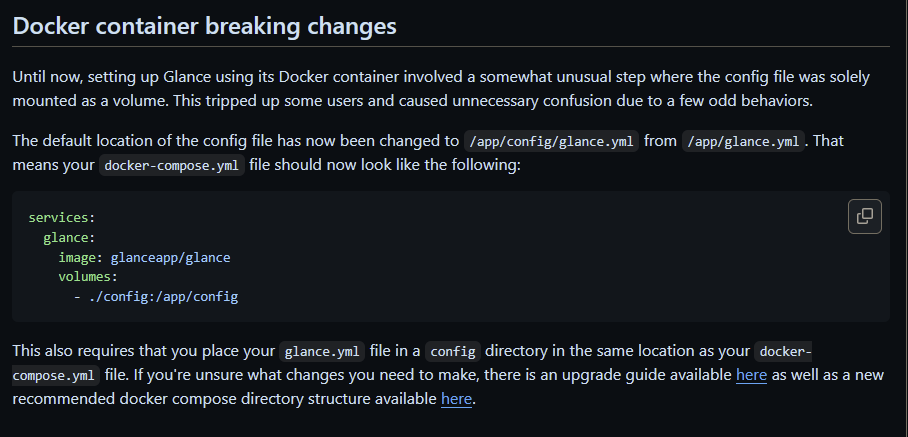This screenshot has width=908, height=437.
Task: Click the /app/glance.yml inline code
Action: 744,141
